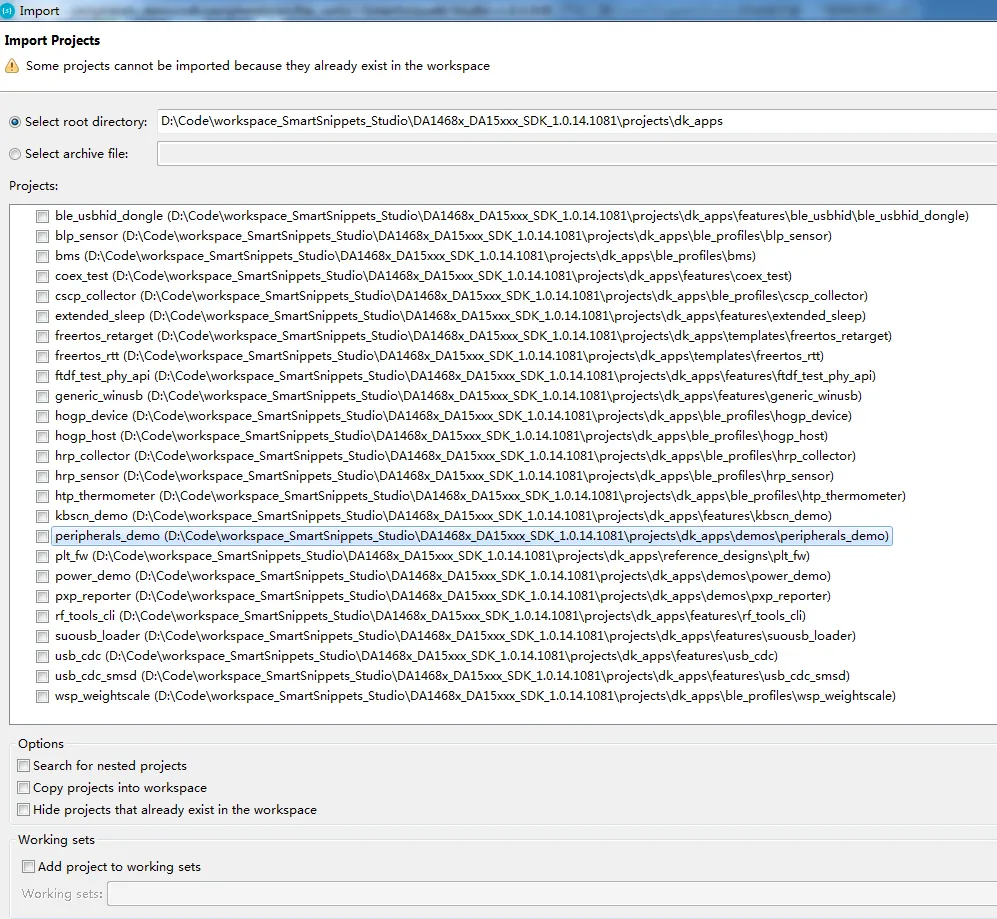Select the usb_cdc_smsd project entry
The width and height of the screenshot is (997, 919).
tap(103, 676)
